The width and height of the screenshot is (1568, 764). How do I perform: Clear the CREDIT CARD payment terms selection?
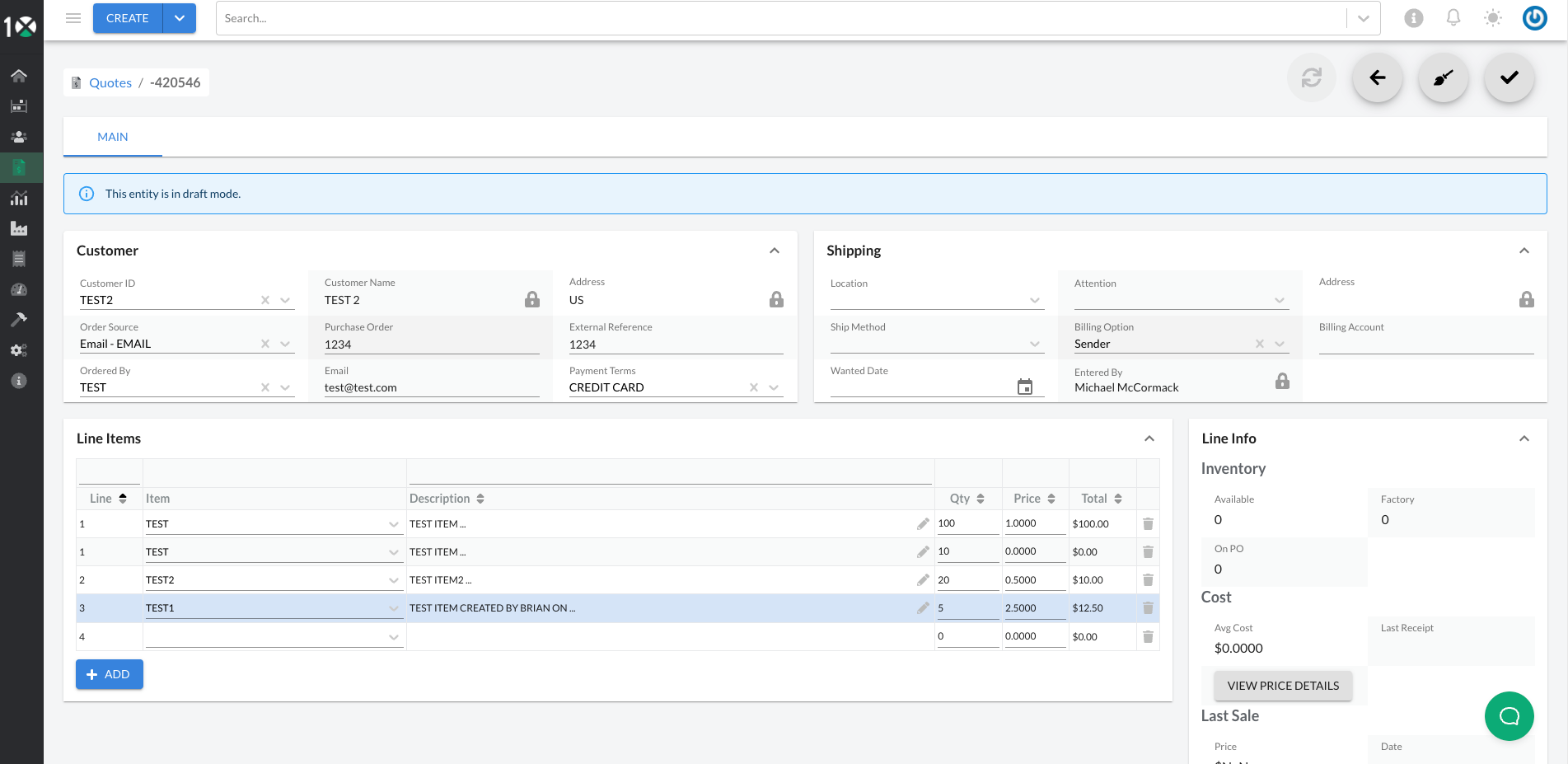tap(753, 387)
